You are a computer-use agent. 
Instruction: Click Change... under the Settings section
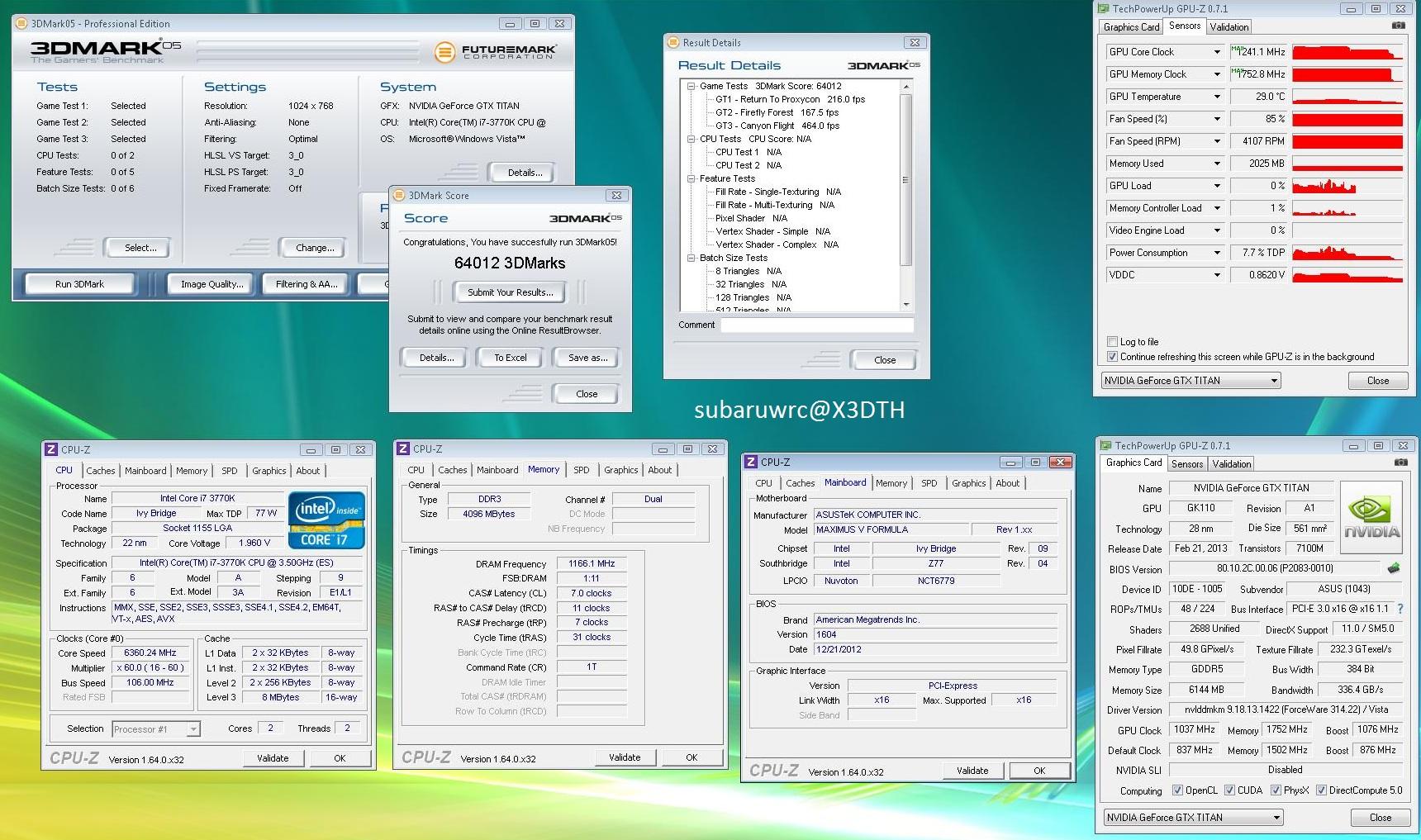(315, 248)
